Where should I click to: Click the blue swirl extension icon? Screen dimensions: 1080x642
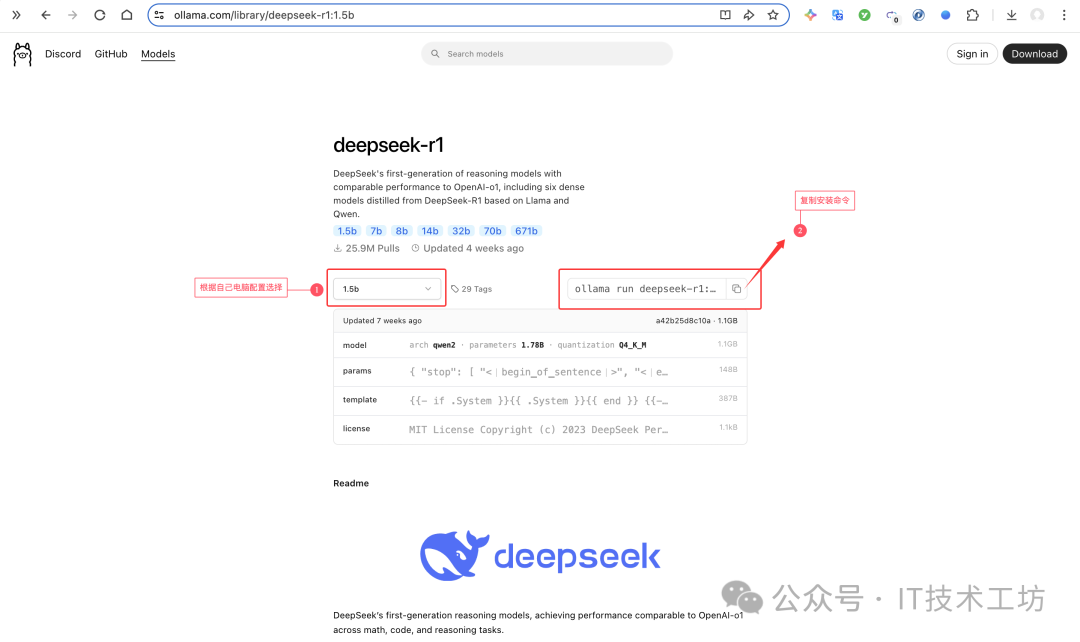coord(919,15)
